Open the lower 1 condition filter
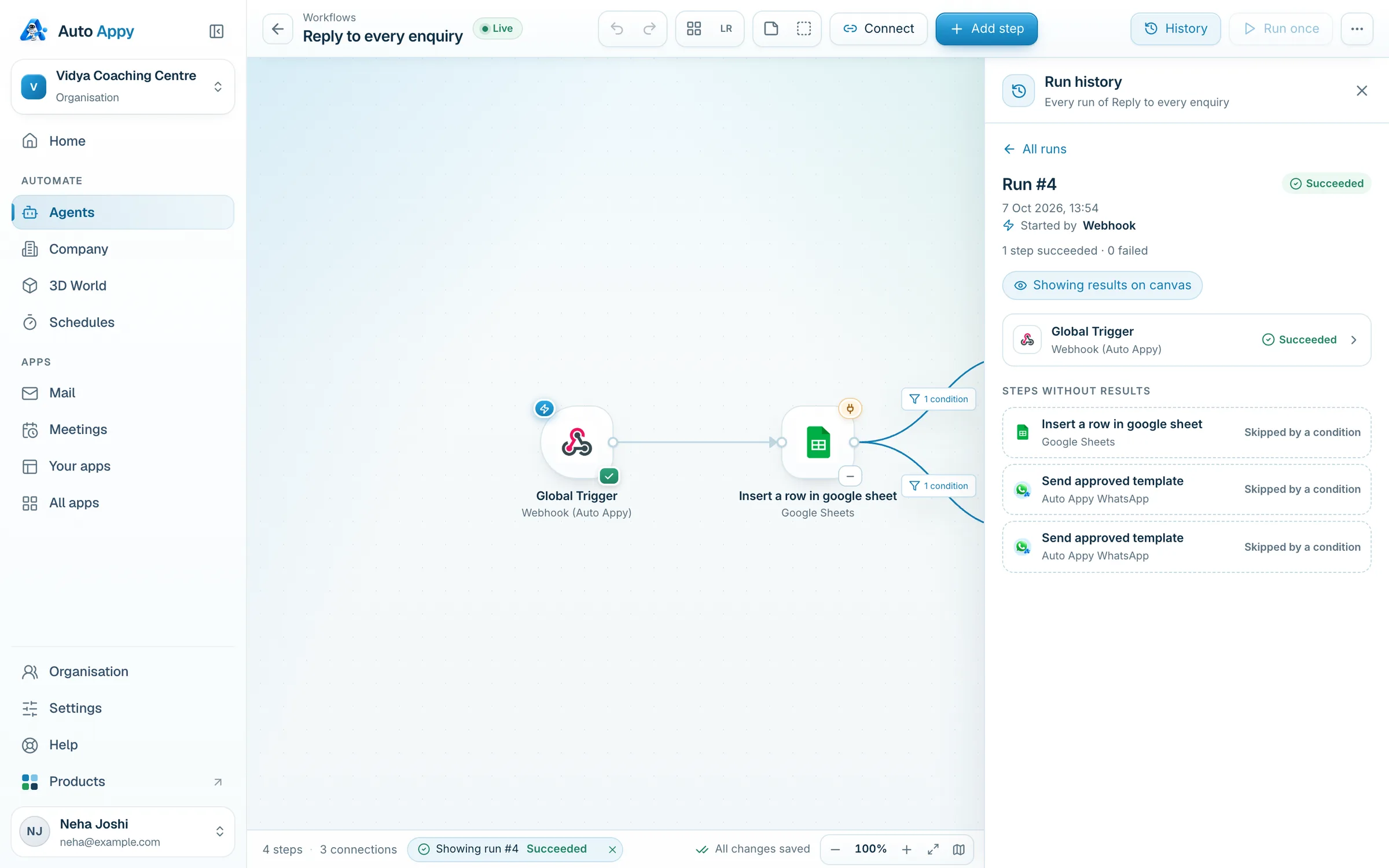 [x=938, y=486]
